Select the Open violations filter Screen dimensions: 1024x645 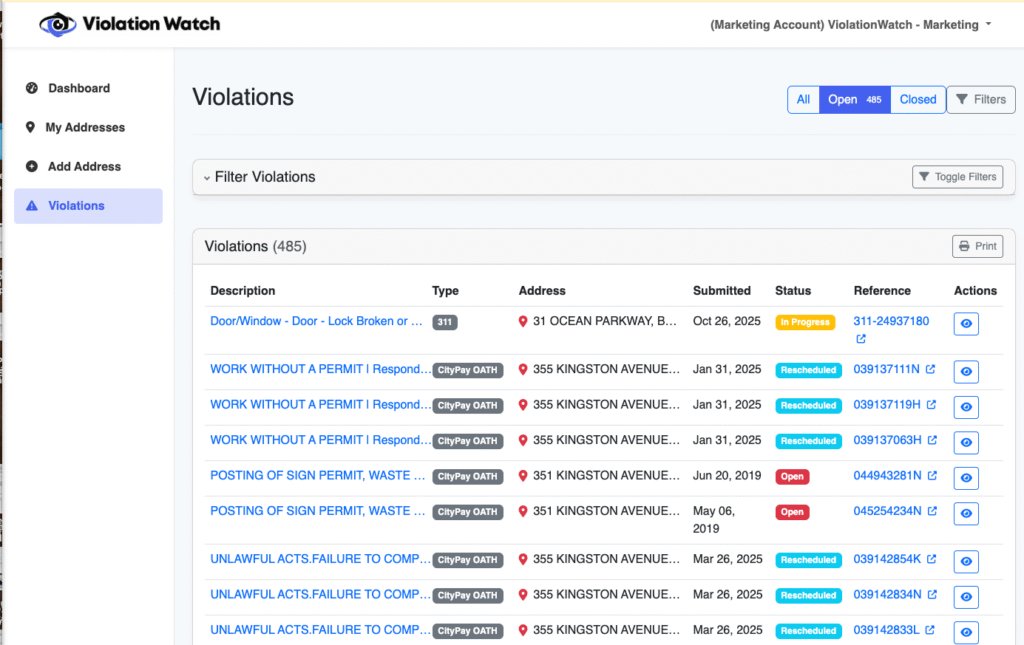[854, 100]
